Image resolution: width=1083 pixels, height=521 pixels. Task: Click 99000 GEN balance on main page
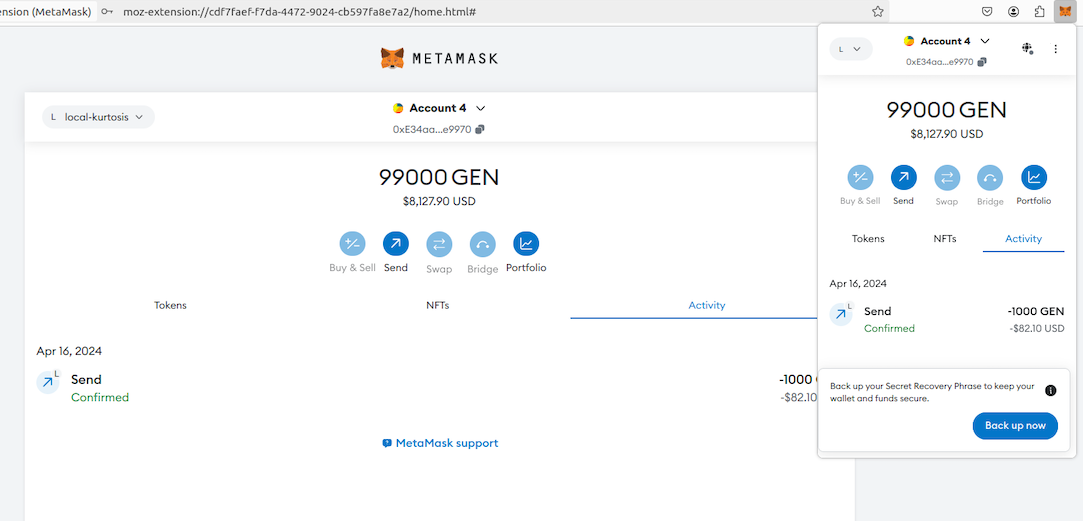pos(439,178)
